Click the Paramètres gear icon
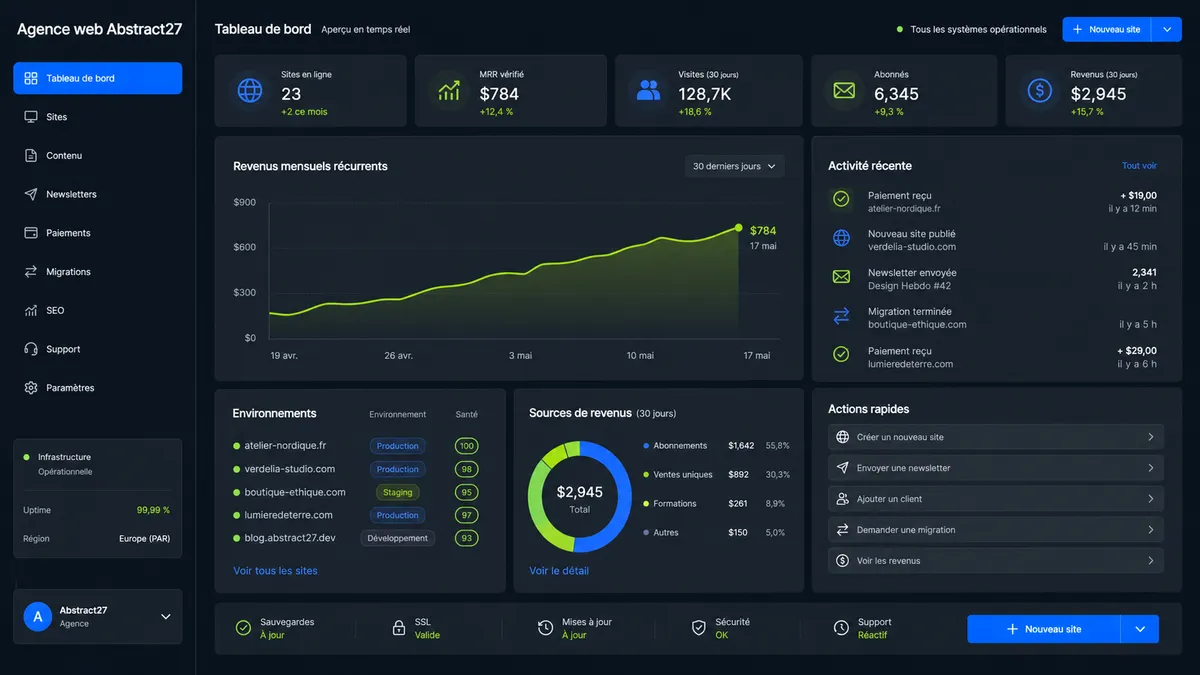 tap(31, 388)
